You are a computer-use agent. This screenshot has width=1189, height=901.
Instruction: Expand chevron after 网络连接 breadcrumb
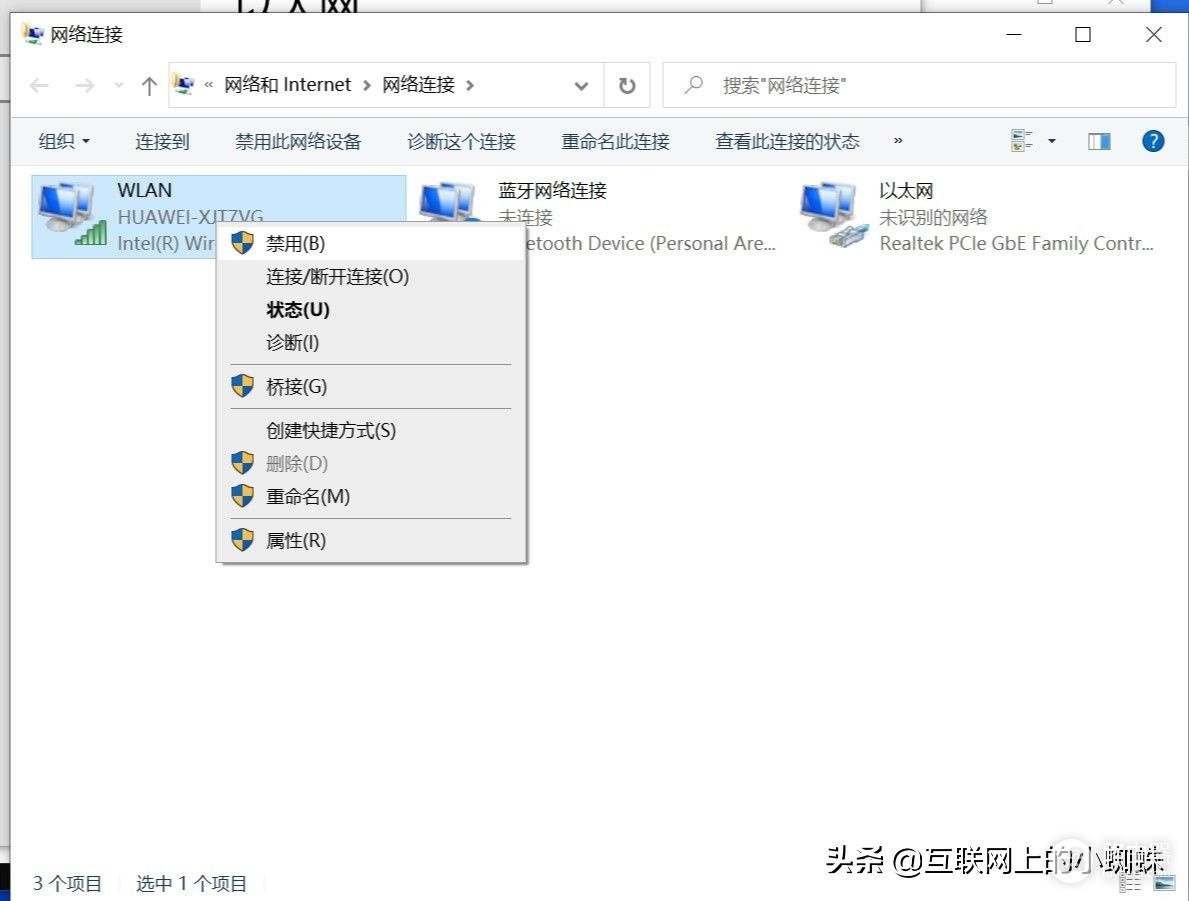[470, 85]
